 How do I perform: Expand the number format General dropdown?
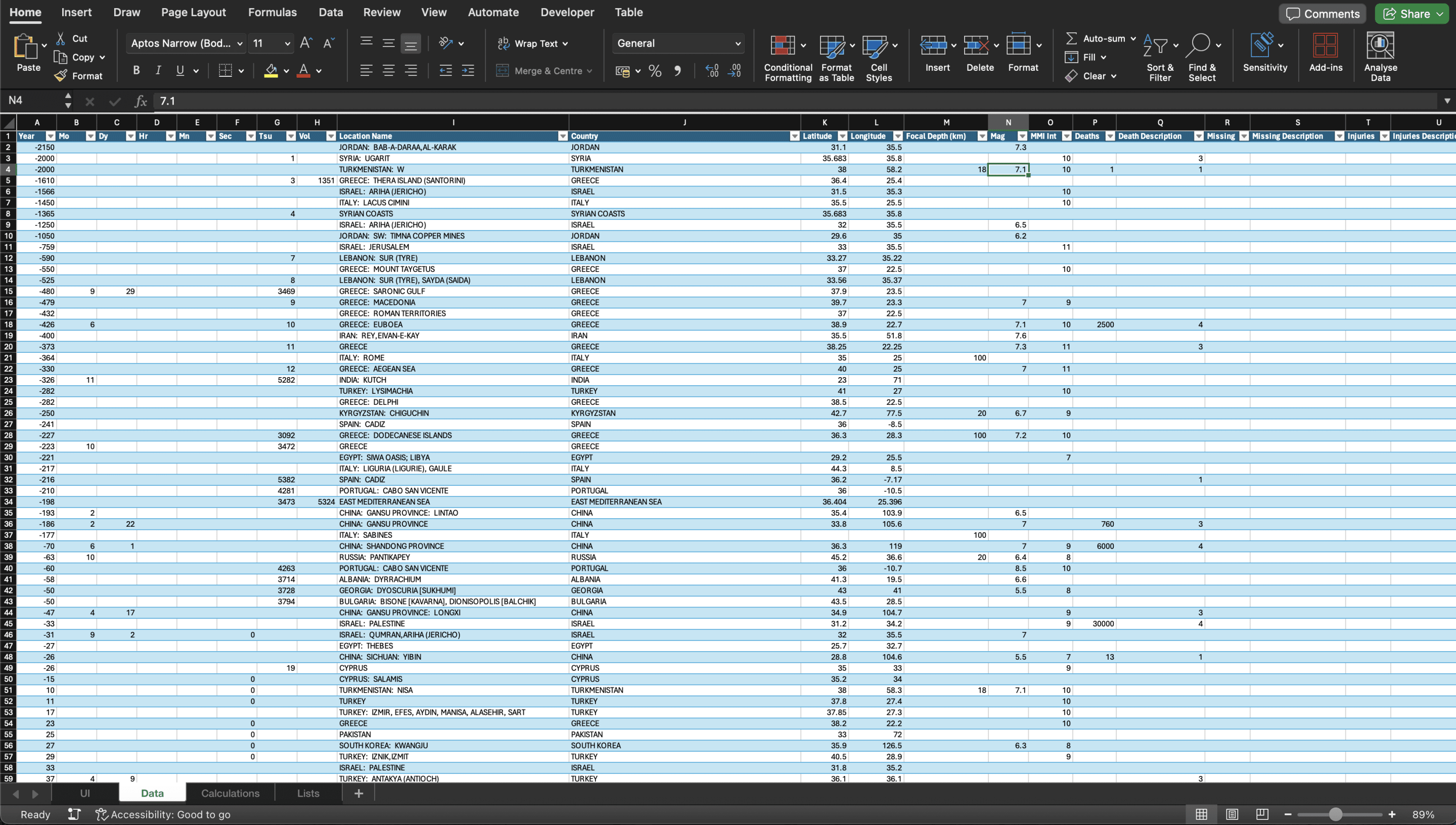tap(737, 43)
